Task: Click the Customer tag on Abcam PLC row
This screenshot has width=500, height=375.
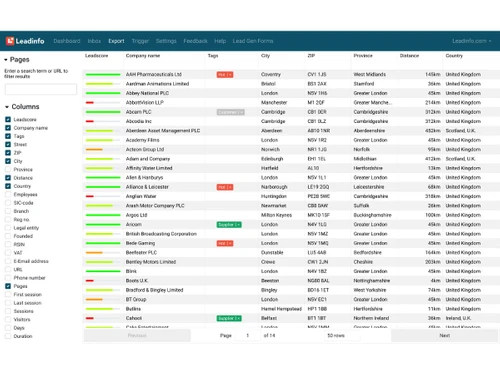Action: pyautogui.click(x=231, y=112)
